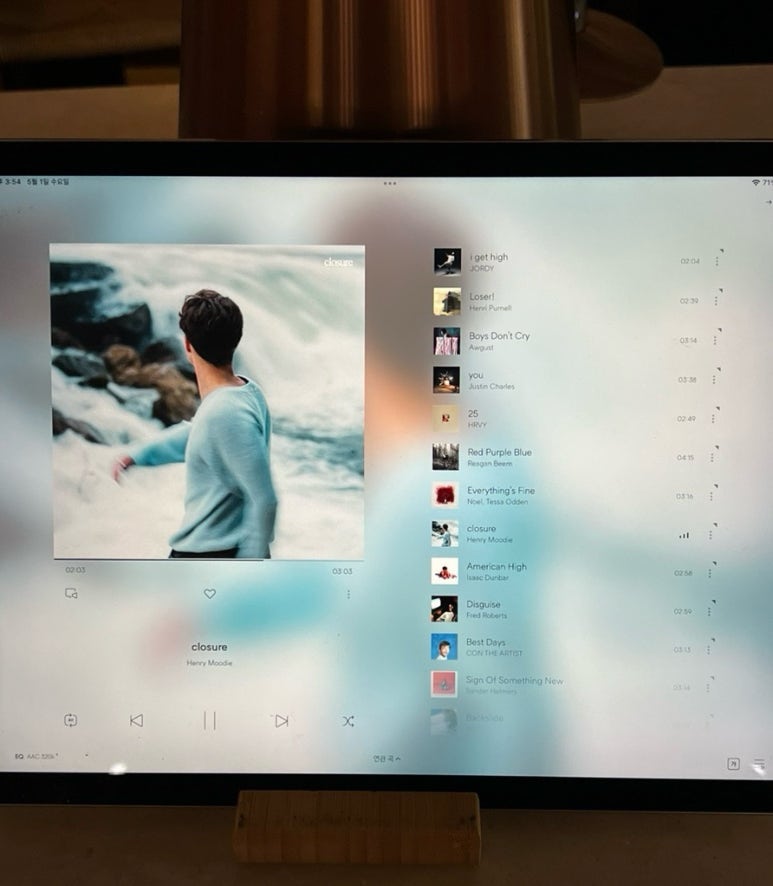
Task: Open options menu for Best Days
Action: [708, 650]
